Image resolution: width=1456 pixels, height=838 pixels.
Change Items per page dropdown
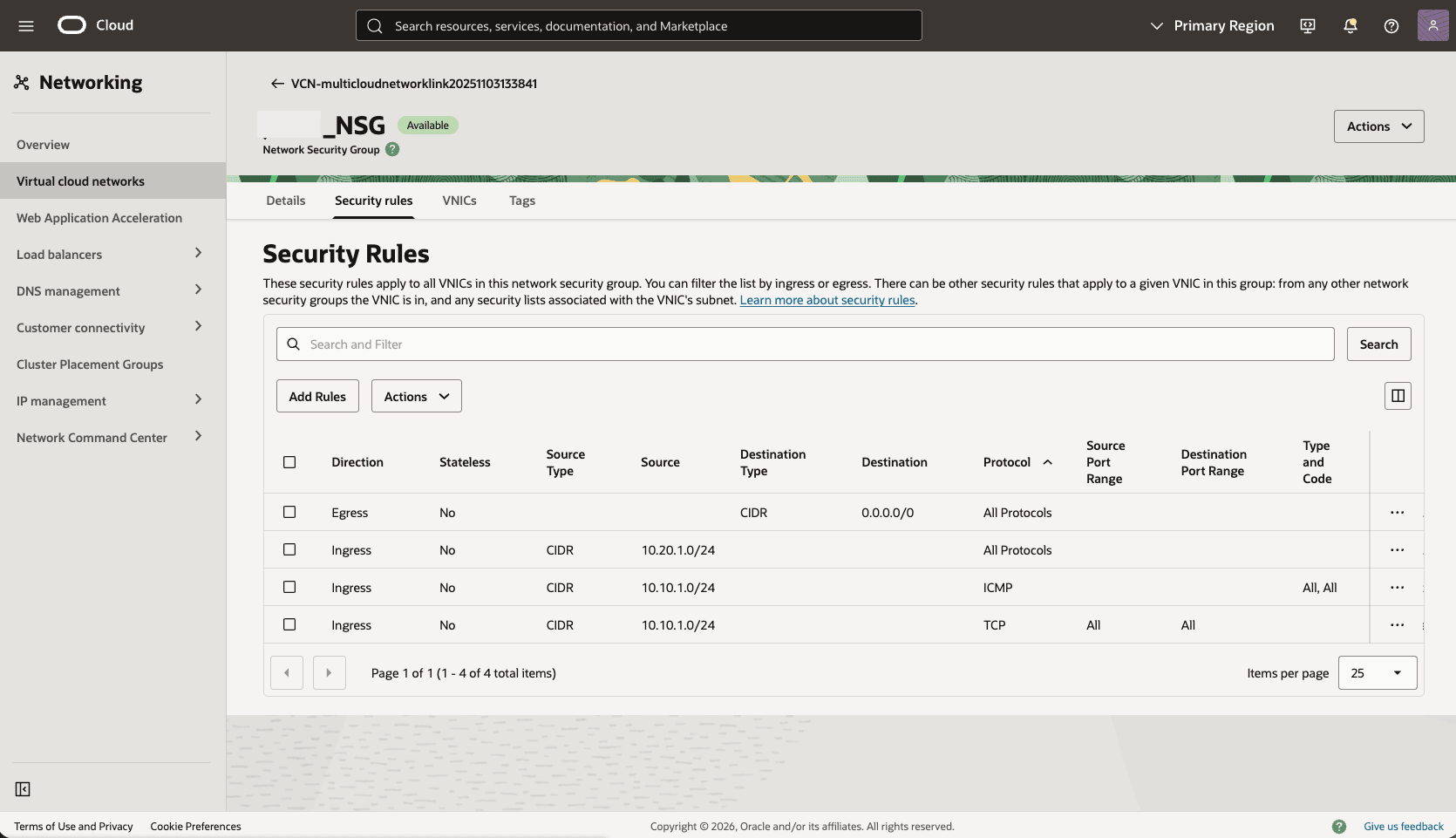point(1378,673)
